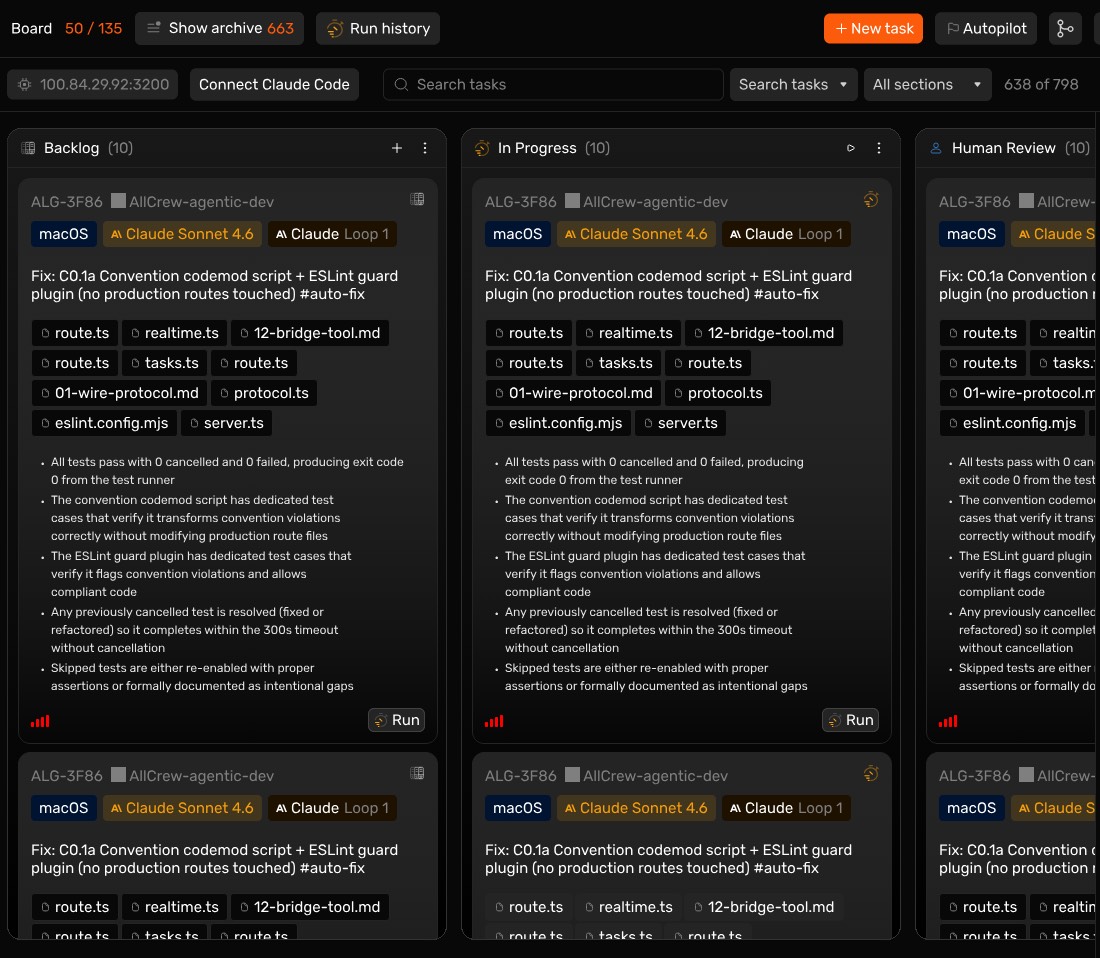Click the Human Review person icon
1100x958 pixels.
936,148
